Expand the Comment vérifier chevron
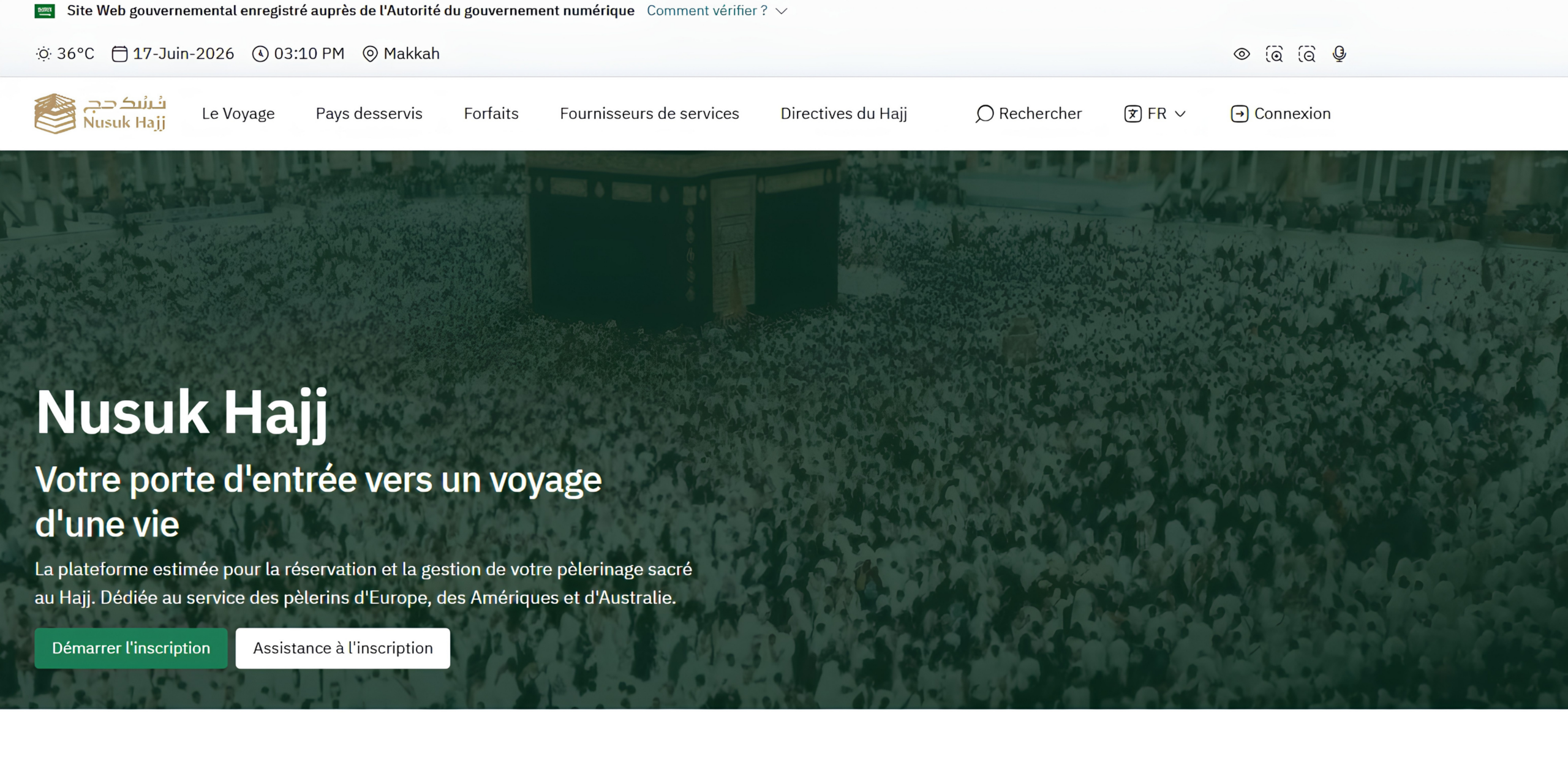The width and height of the screenshot is (1568, 784). point(782,11)
